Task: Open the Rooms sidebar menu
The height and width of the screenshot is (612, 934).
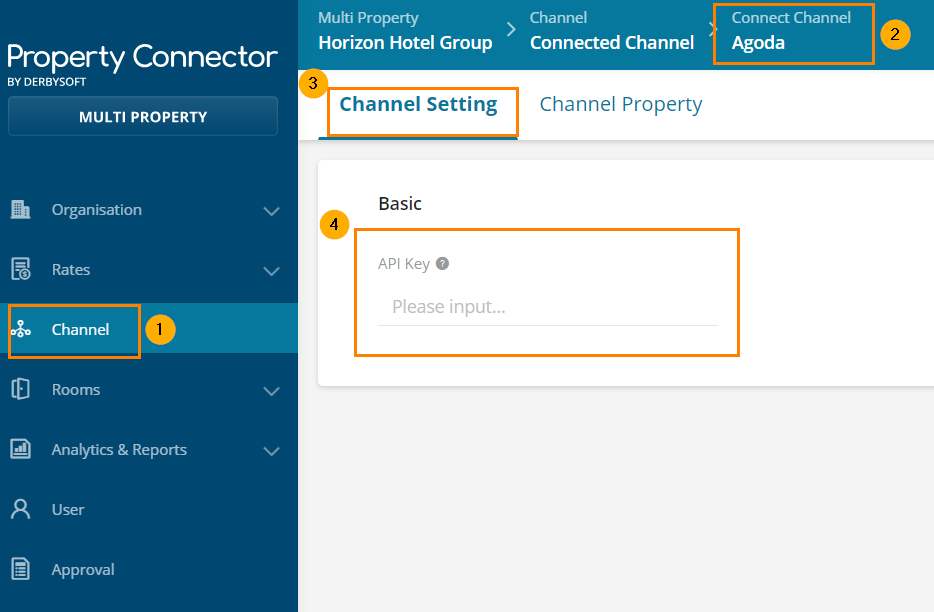Action: coord(149,389)
